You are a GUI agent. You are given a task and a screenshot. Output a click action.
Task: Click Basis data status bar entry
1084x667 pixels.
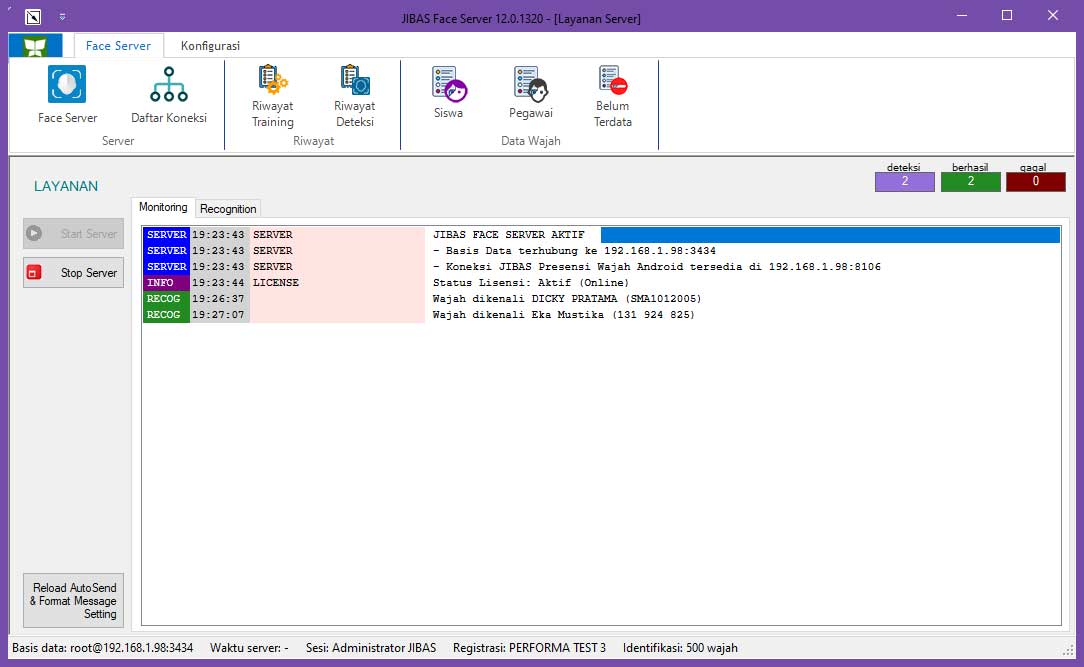(x=102, y=648)
